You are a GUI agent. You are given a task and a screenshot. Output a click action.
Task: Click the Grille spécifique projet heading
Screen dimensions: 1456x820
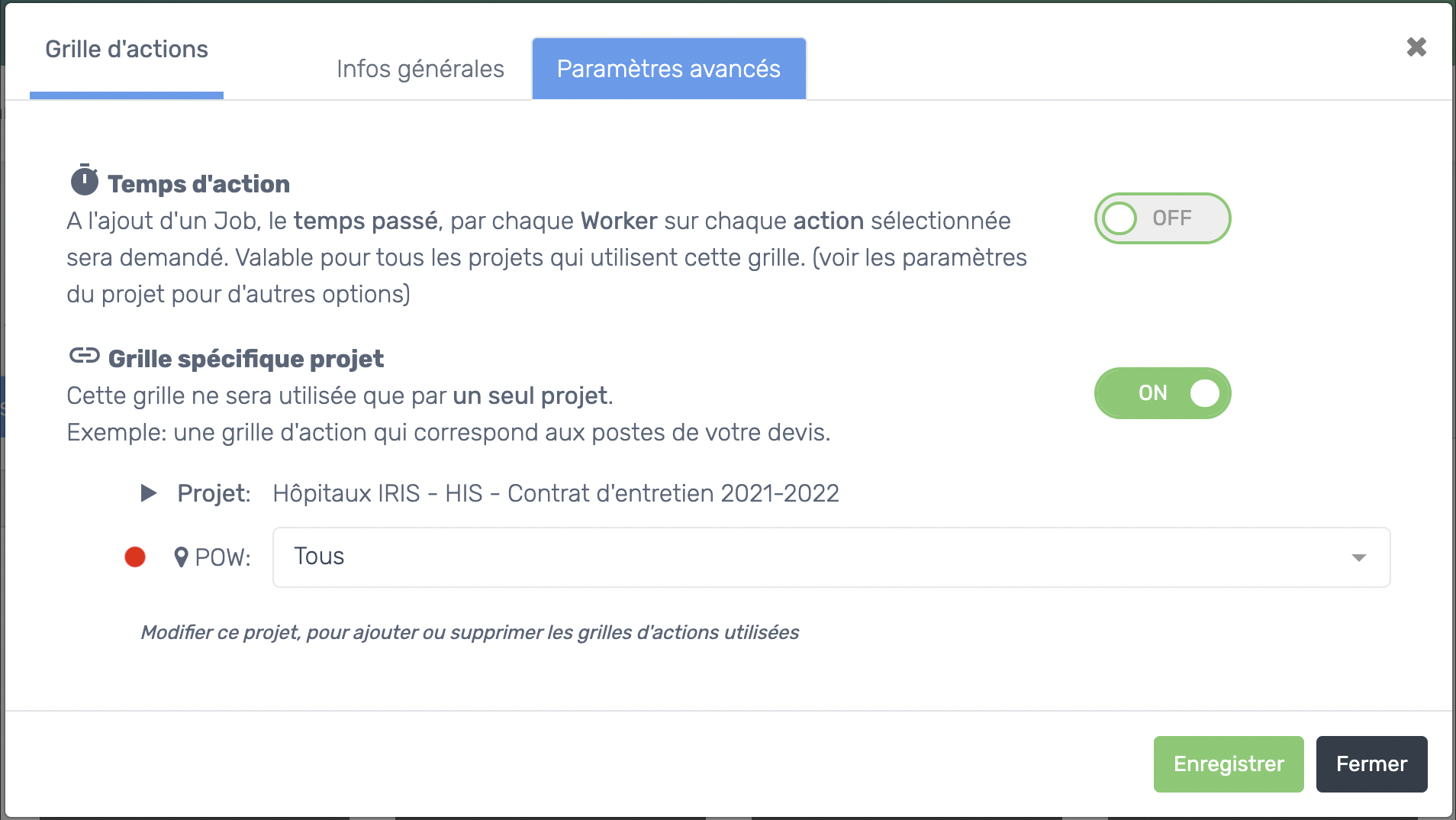coord(246,359)
